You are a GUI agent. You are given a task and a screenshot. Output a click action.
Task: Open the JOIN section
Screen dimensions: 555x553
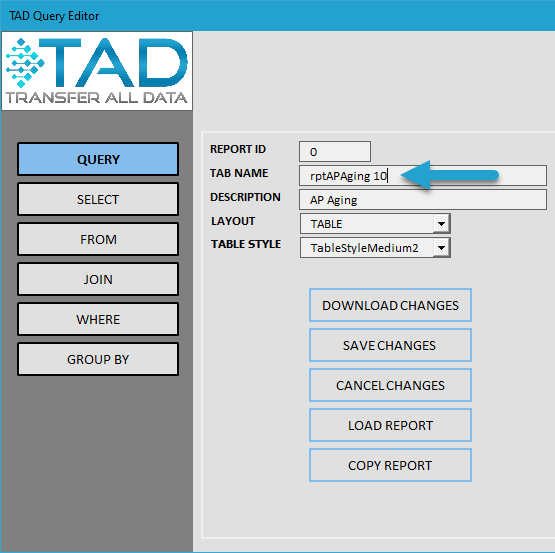98,279
